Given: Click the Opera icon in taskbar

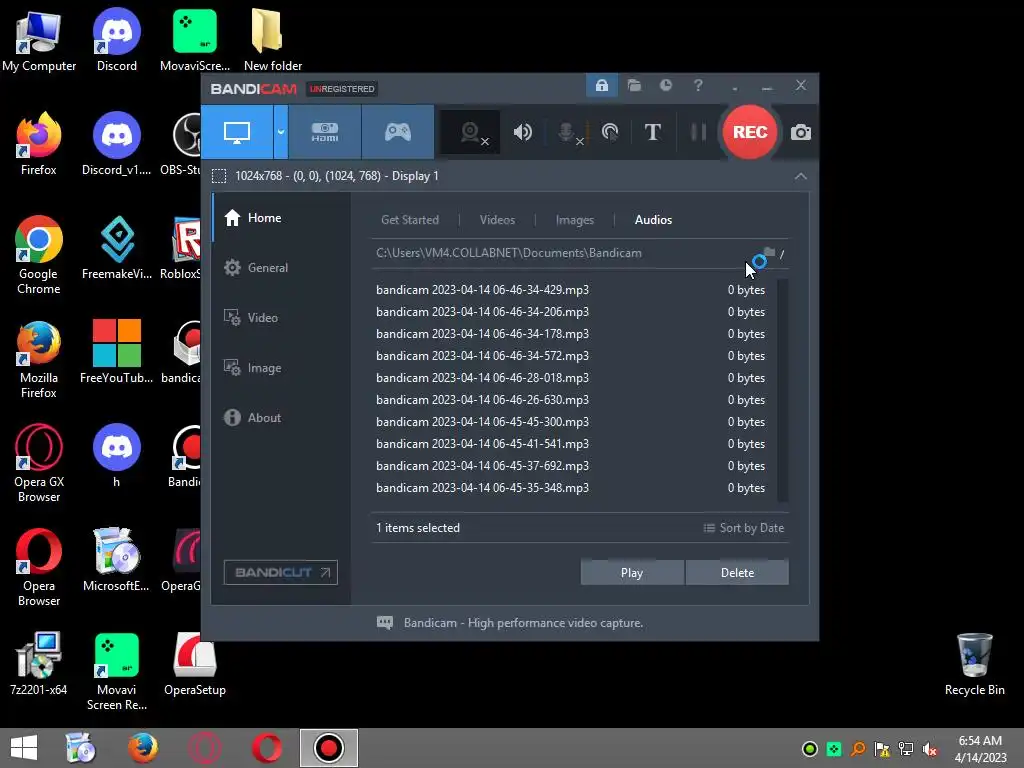Looking at the screenshot, I should point(267,748).
